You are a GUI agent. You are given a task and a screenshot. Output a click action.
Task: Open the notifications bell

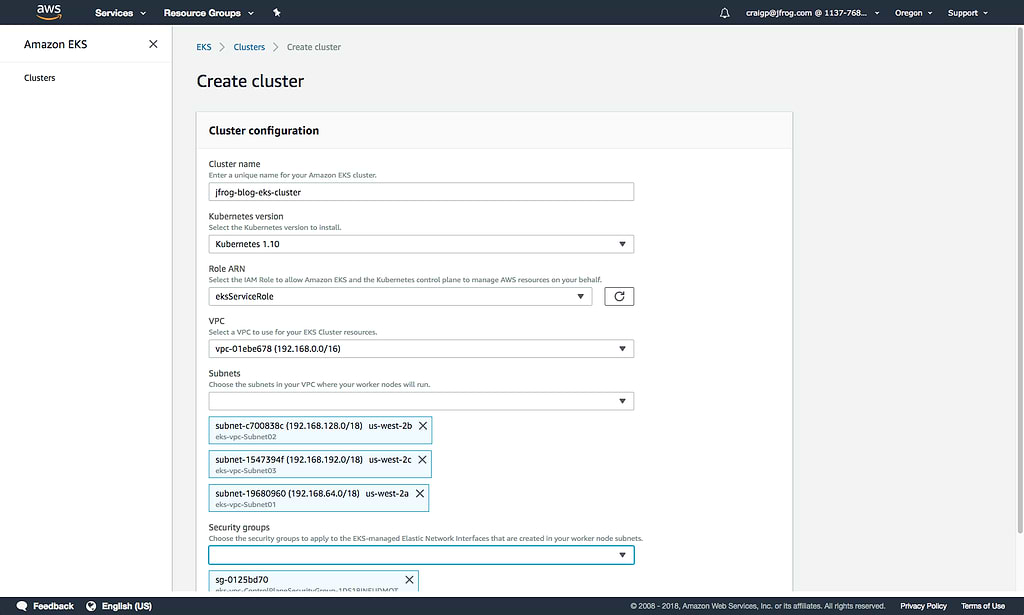724,12
